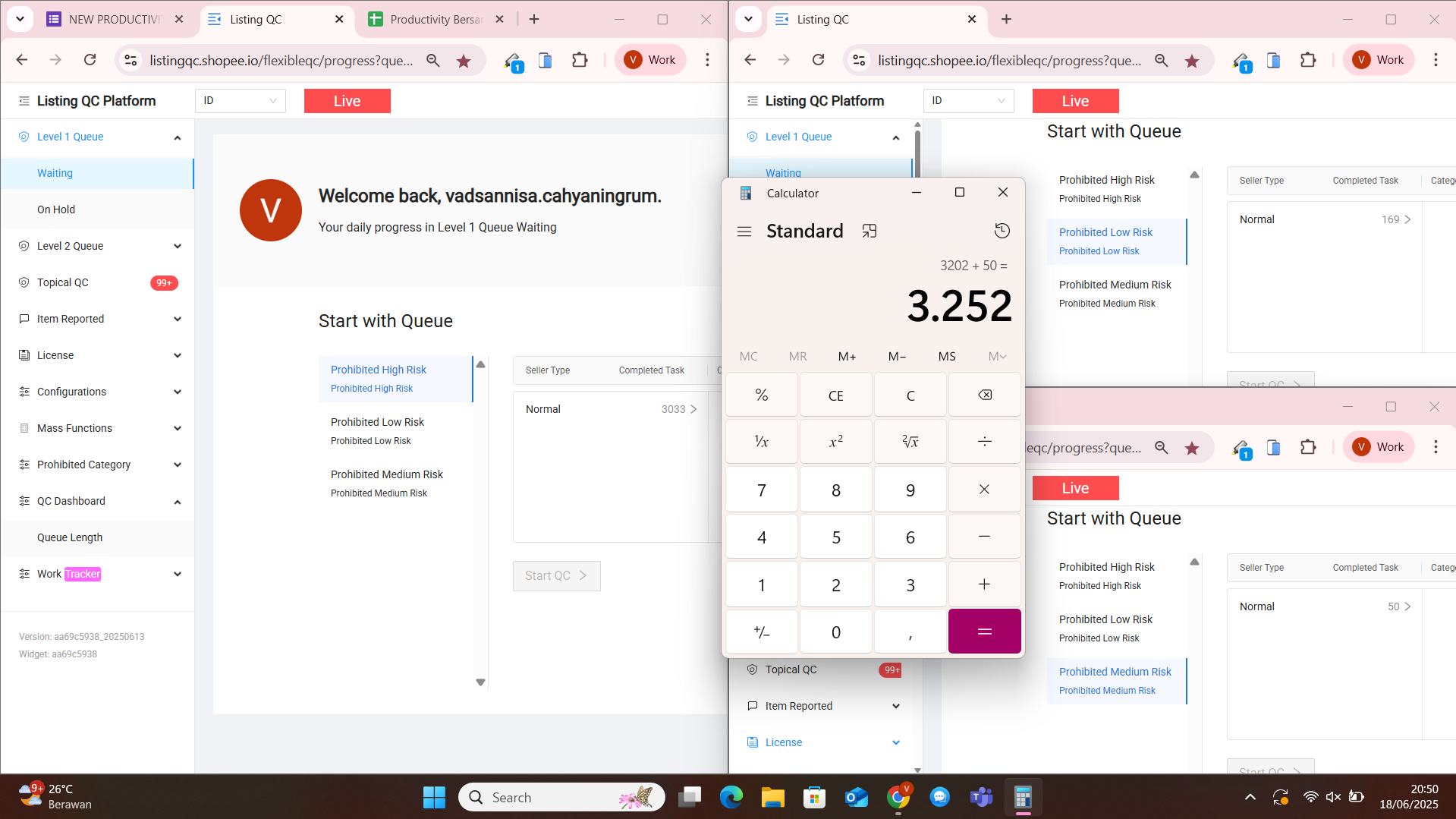1456x819 pixels.
Task: Expand Level 2 Queue in left sidebar
Action: (x=178, y=246)
